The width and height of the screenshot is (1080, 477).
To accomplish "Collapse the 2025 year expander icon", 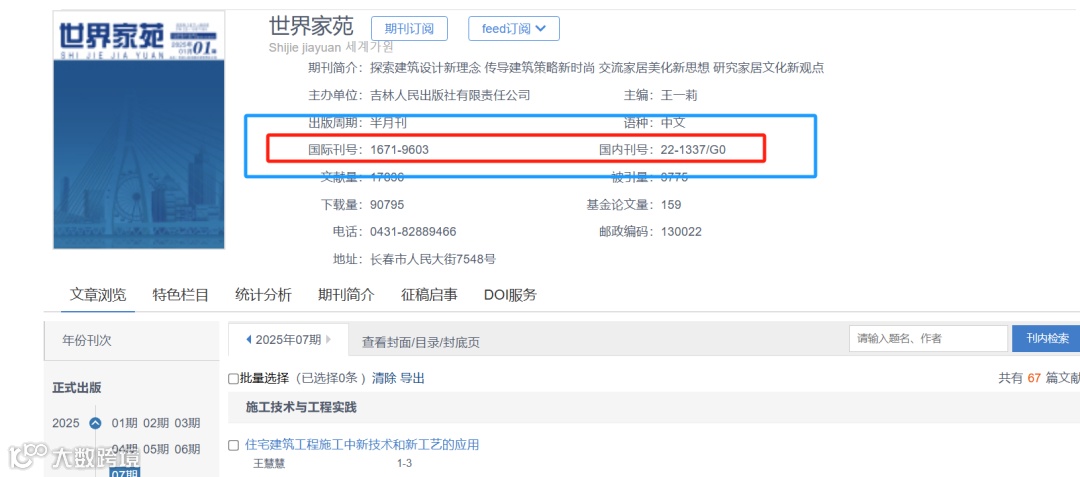I will pyautogui.click(x=95, y=423).
